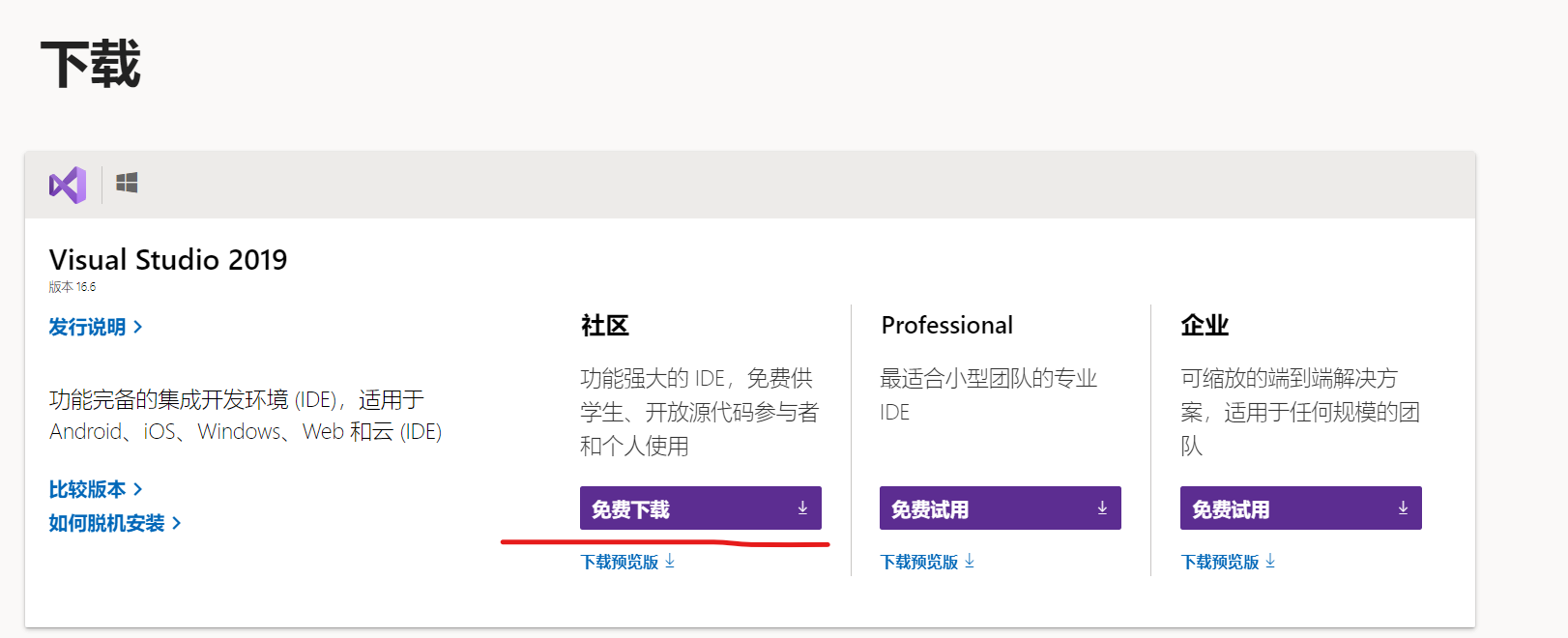Click the Visual Studio 2019 heading
The image size is (1568, 638).
tap(168, 259)
